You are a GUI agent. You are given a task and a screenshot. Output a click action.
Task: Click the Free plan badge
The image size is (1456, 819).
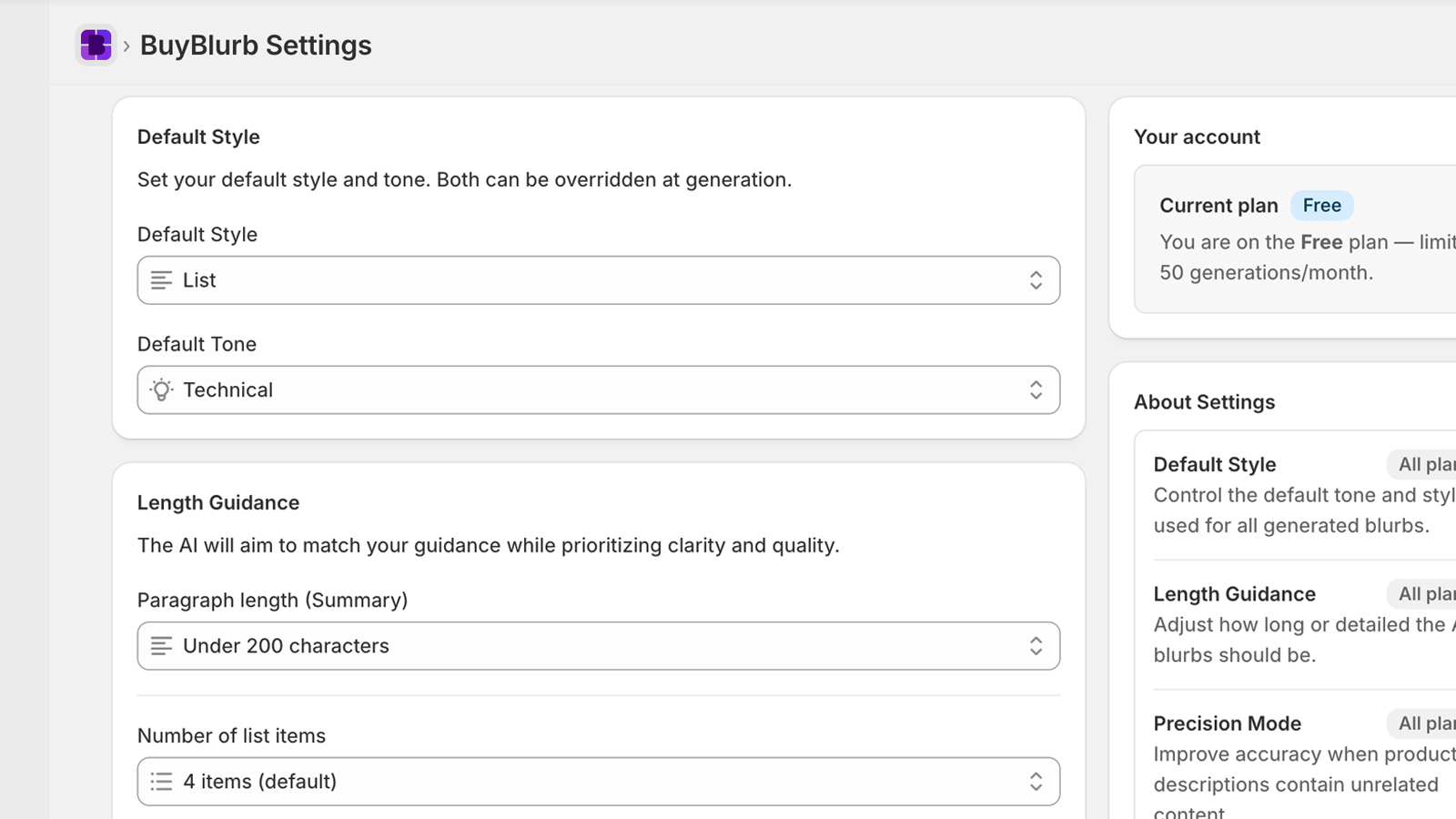coord(1321,205)
